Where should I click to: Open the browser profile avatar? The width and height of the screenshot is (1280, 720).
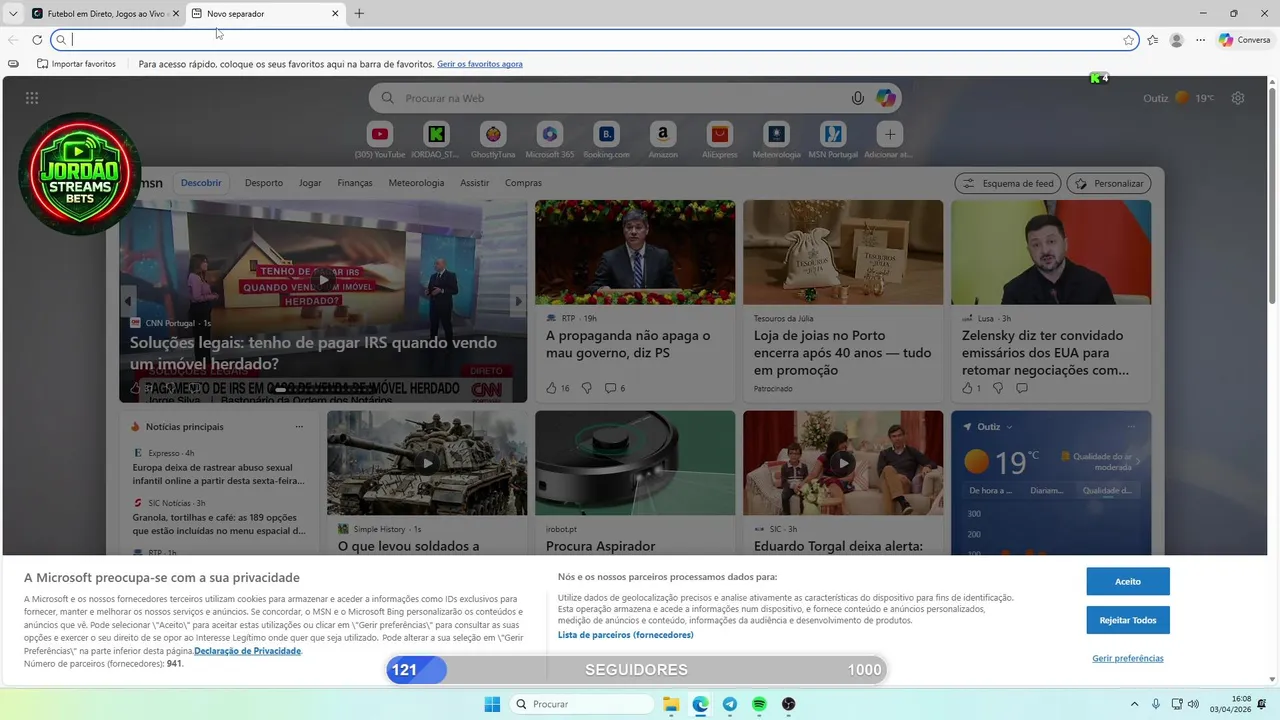[x=1177, y=40]
